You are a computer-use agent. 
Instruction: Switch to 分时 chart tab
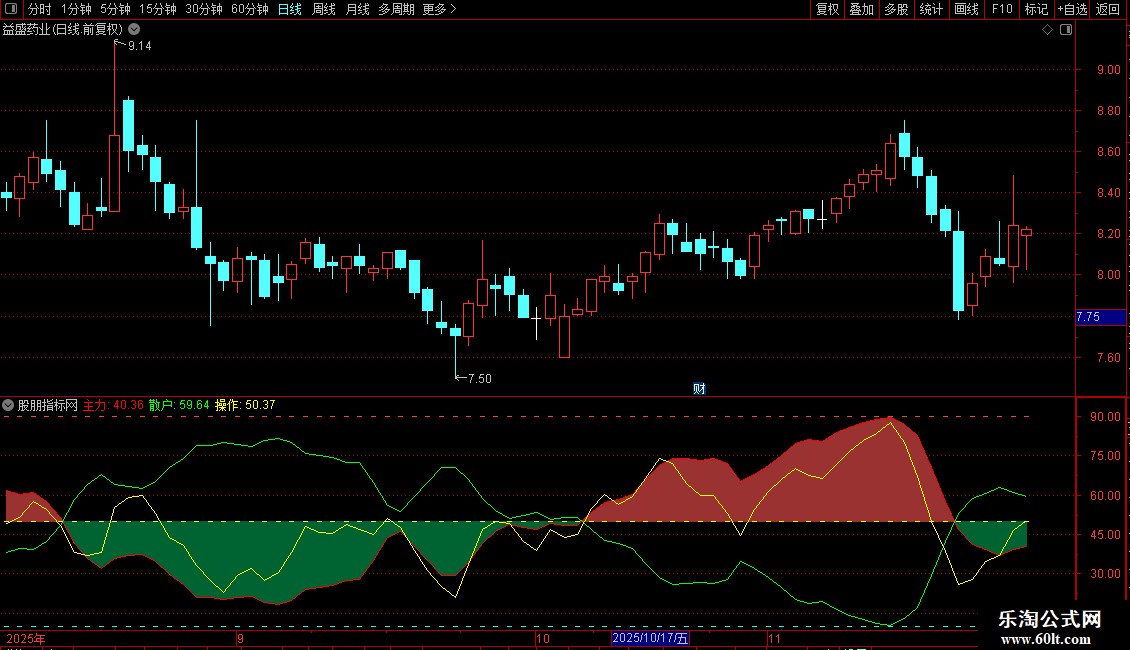tap(40, 9)
